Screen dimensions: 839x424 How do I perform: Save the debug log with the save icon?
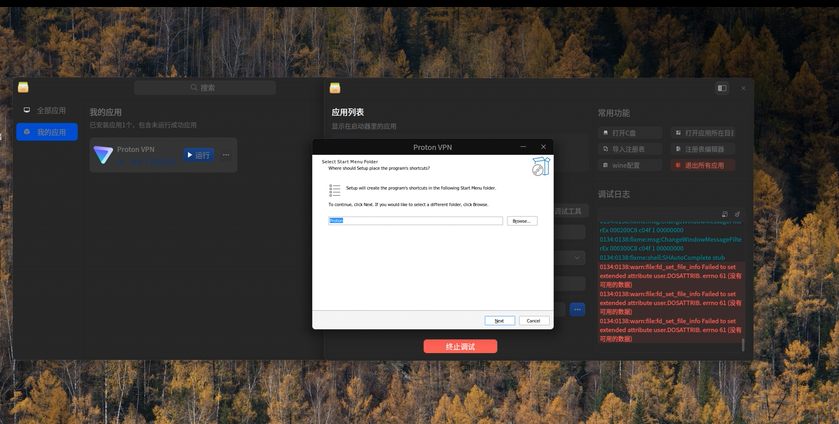[724, 214]
